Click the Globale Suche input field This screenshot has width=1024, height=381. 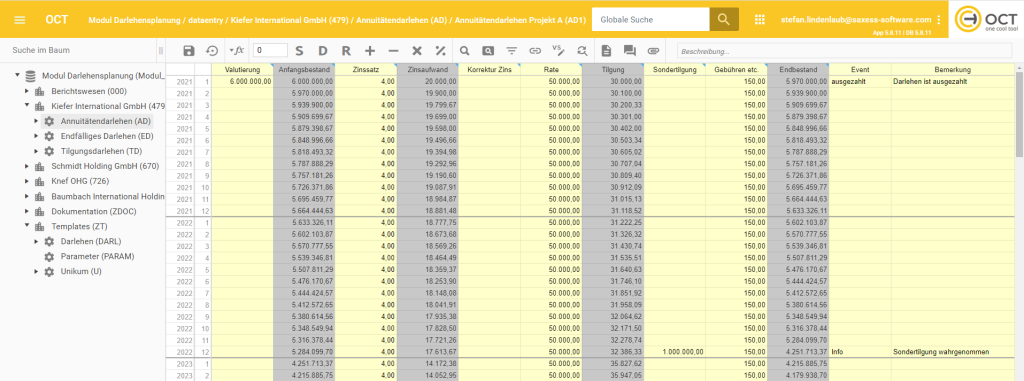click(x=650, y=20)
